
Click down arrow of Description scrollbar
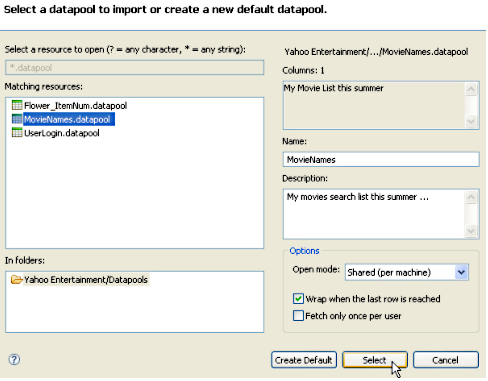point(471,231)
